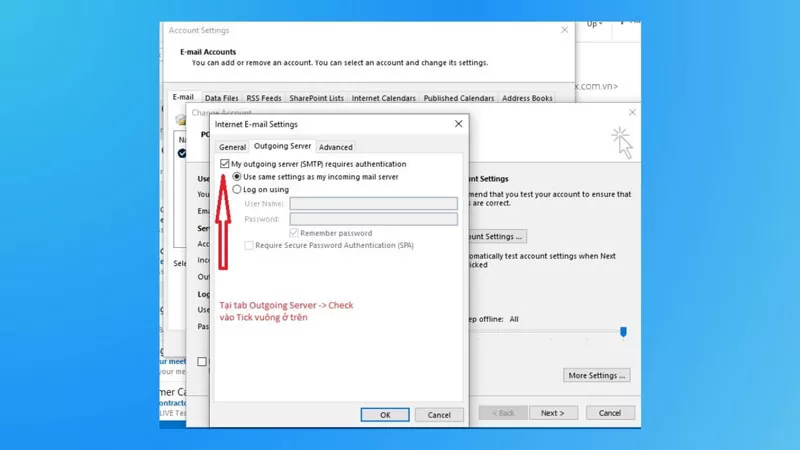Image resolution: width=800 pixels, height=450 pixels.
Task: Toggle Remember password checkbox
Action: click(294, 233)
